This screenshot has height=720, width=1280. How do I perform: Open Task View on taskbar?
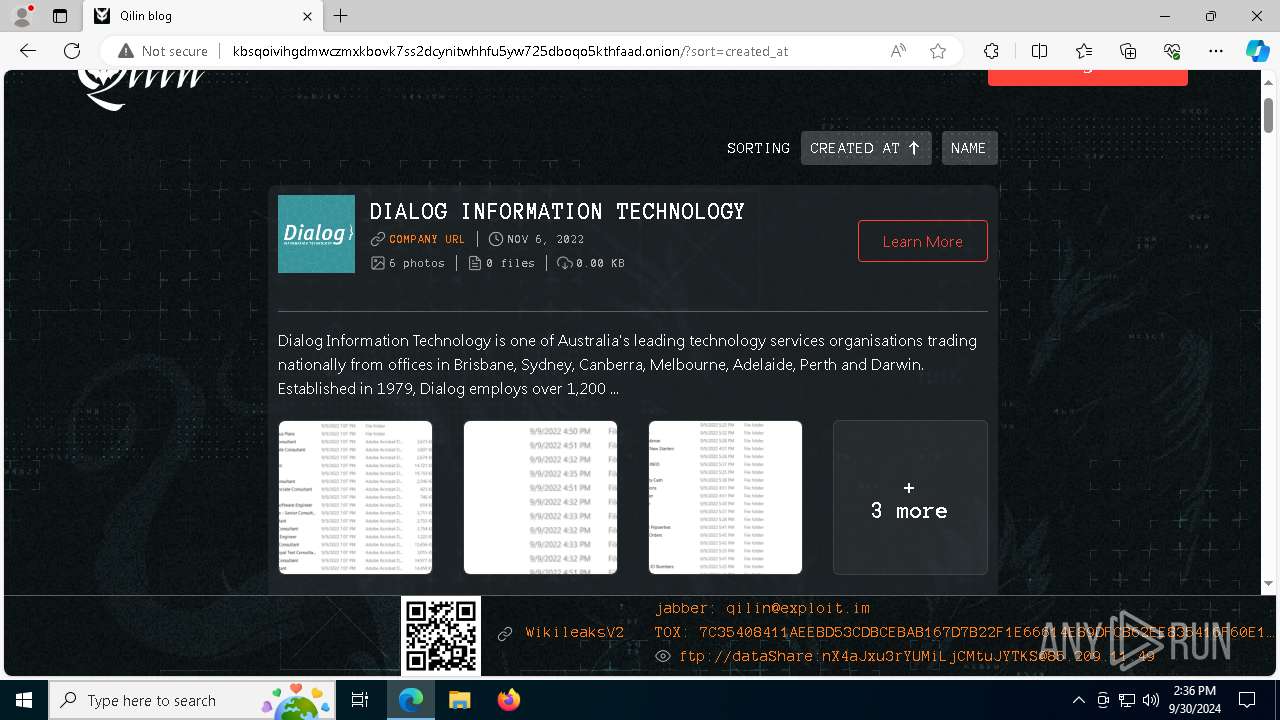tap(361, 700)
